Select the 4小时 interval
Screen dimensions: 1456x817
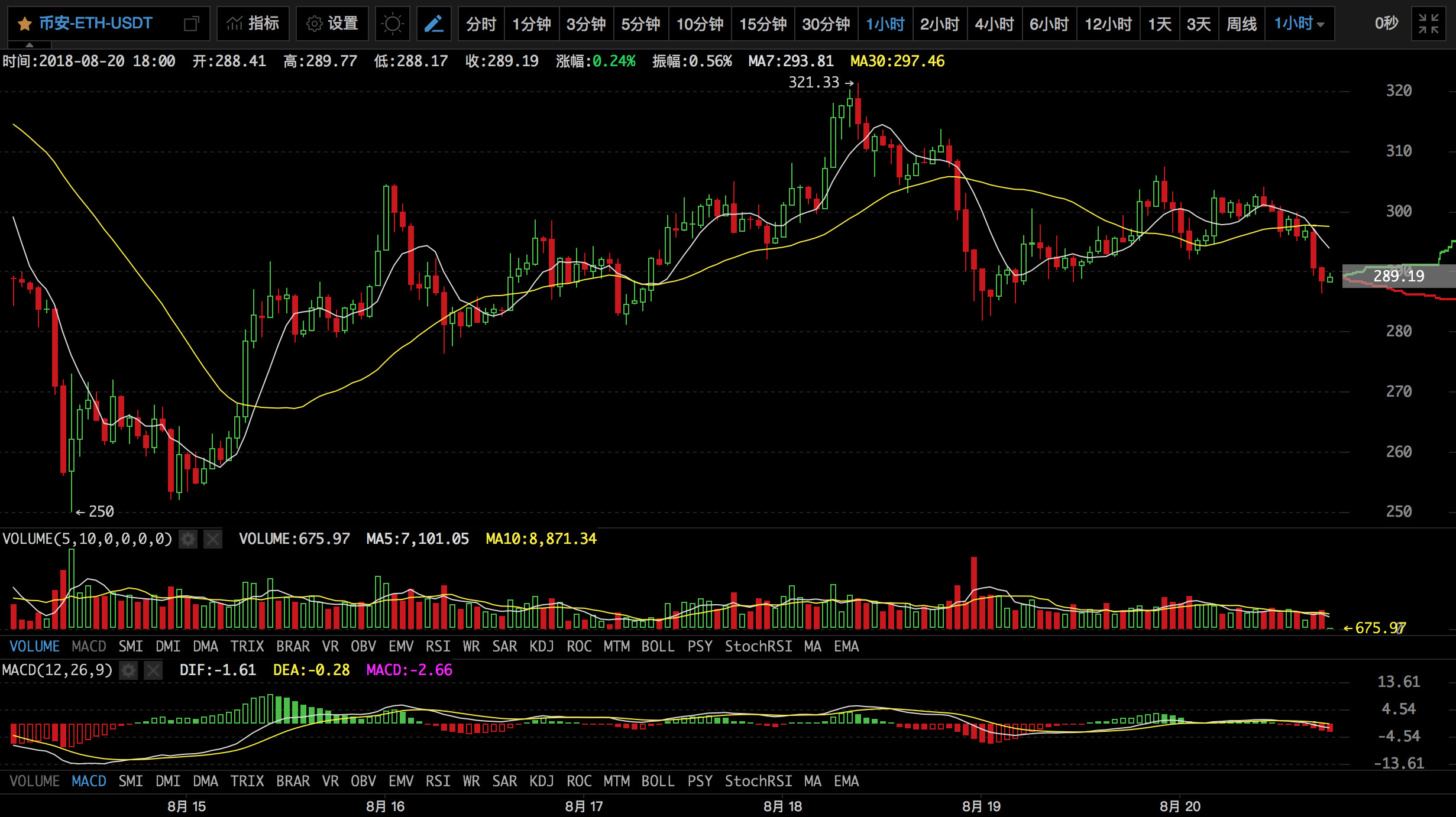point(995,24)
